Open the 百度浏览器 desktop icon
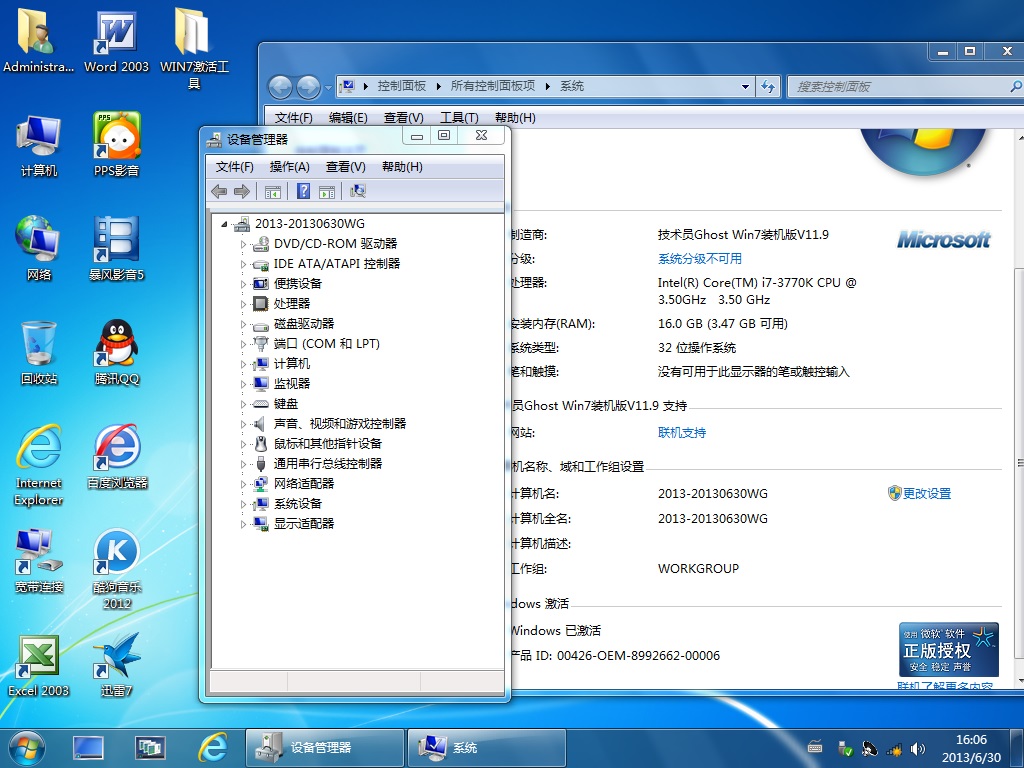 [118, 456]
